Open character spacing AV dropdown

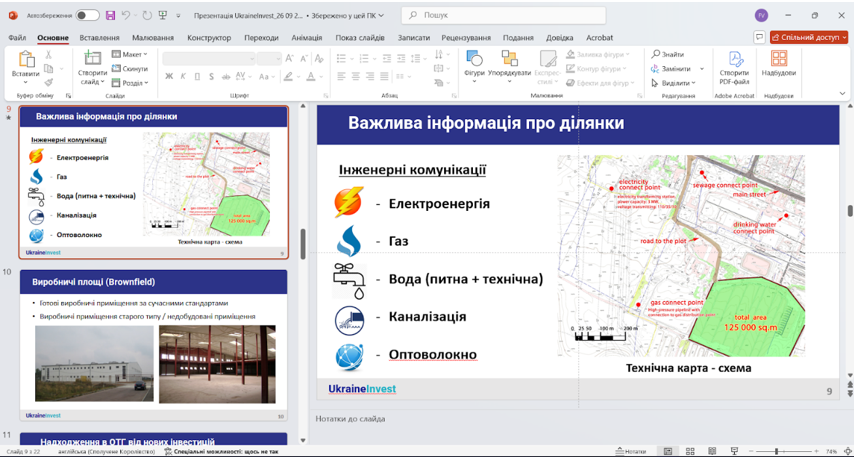(243, 76)
